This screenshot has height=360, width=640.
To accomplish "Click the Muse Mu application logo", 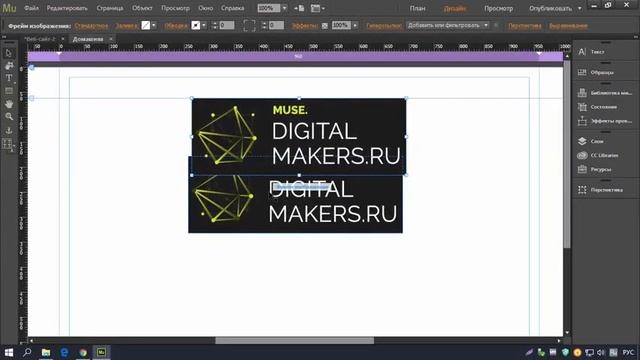I will [9, 8].
